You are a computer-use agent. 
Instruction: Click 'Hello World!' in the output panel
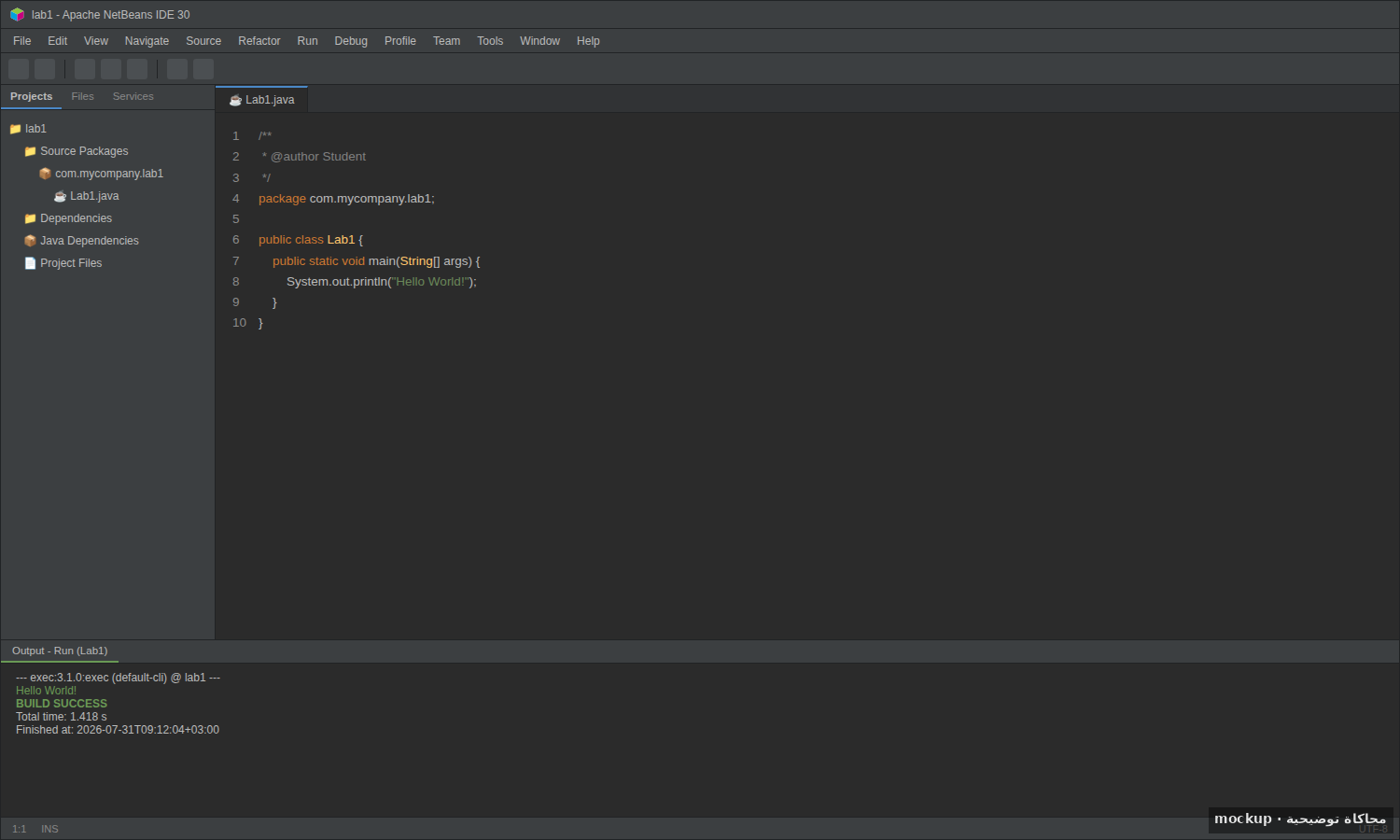point(46,691)
